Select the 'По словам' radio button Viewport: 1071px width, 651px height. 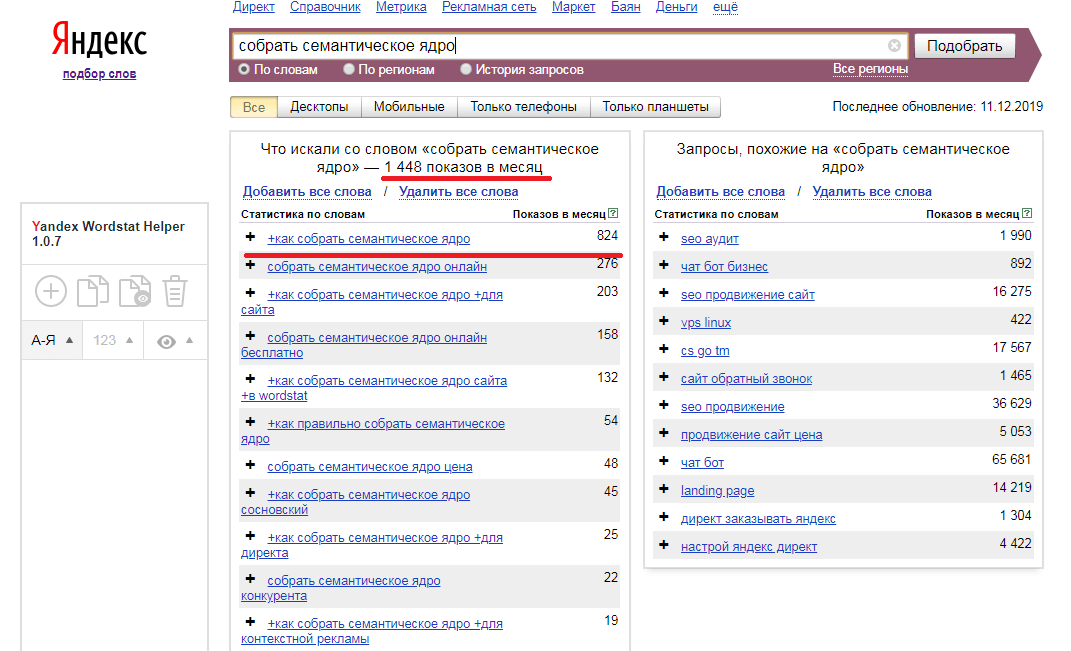244,69
